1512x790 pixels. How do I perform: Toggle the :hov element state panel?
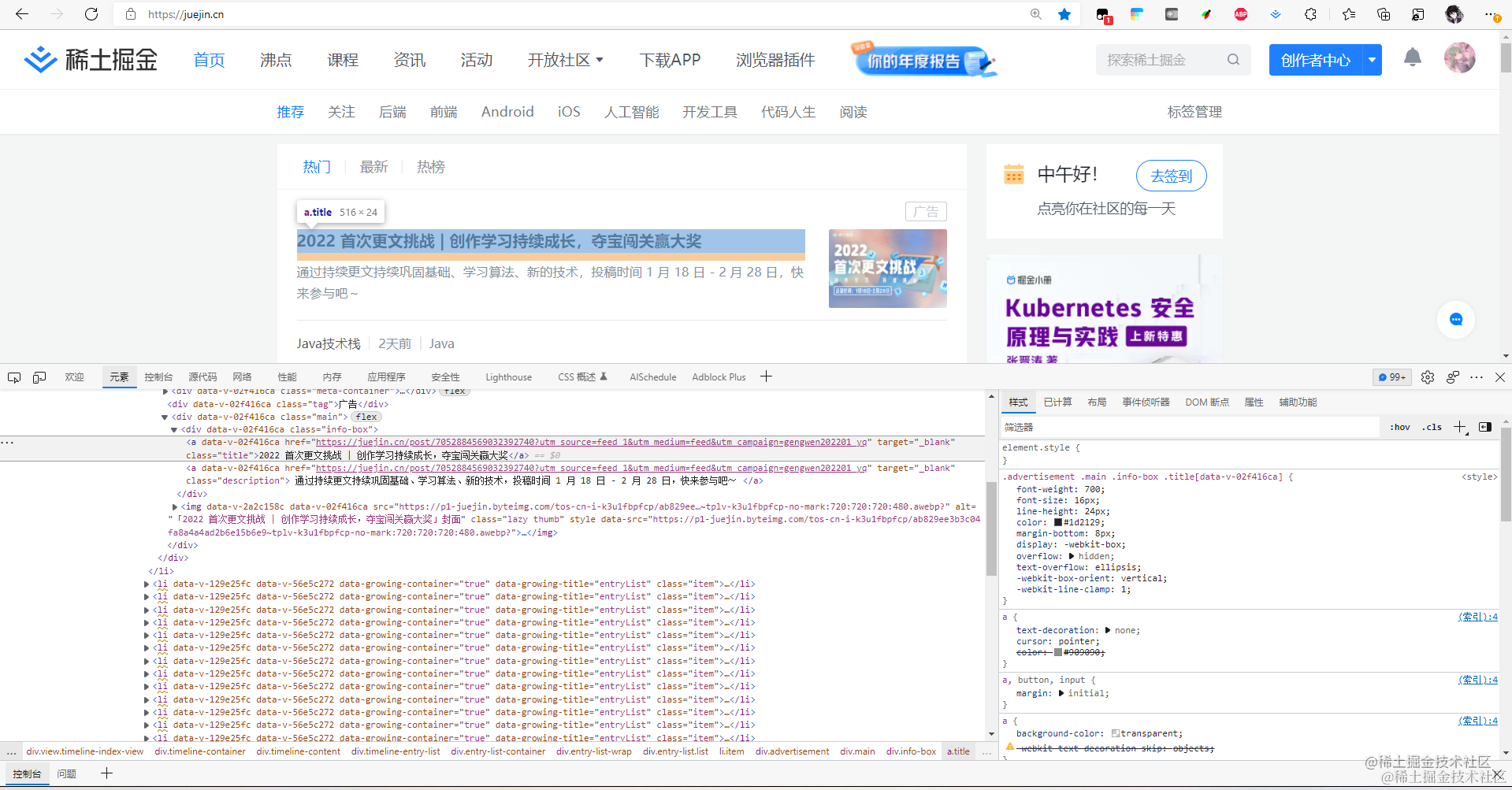pyautogui.click(x=1400, y=427)
